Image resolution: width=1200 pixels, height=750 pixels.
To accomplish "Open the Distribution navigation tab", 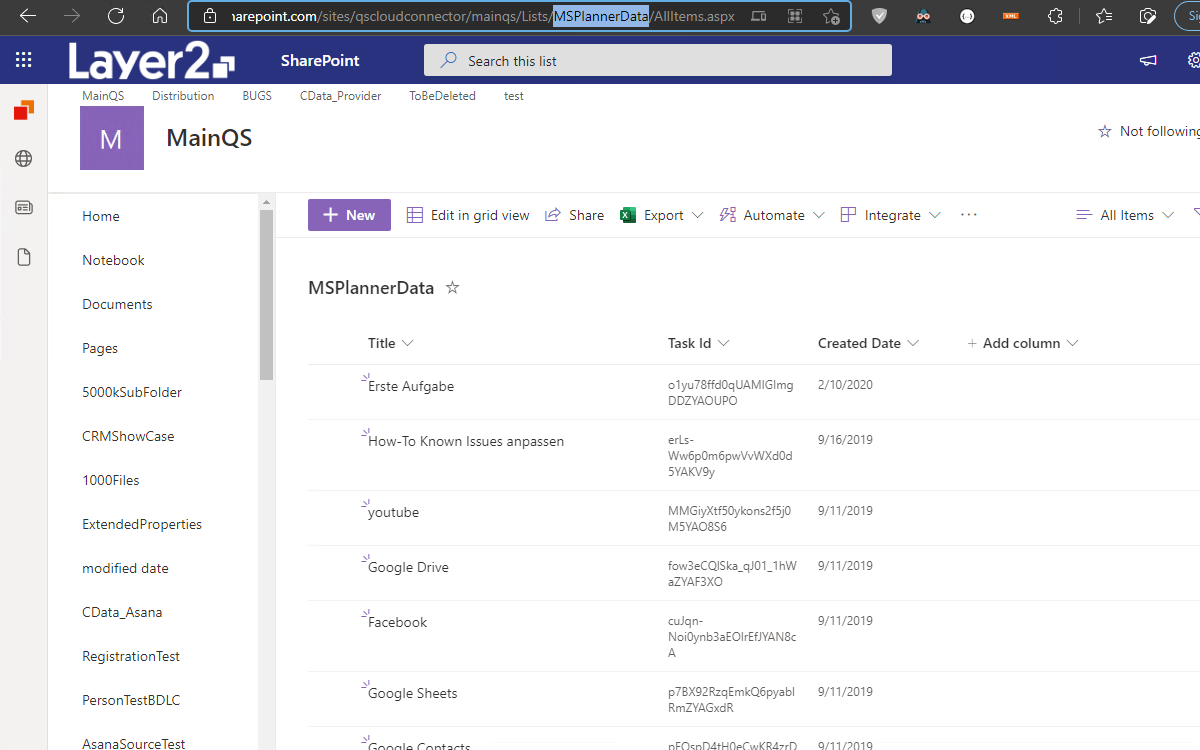I will coord(183,96).
